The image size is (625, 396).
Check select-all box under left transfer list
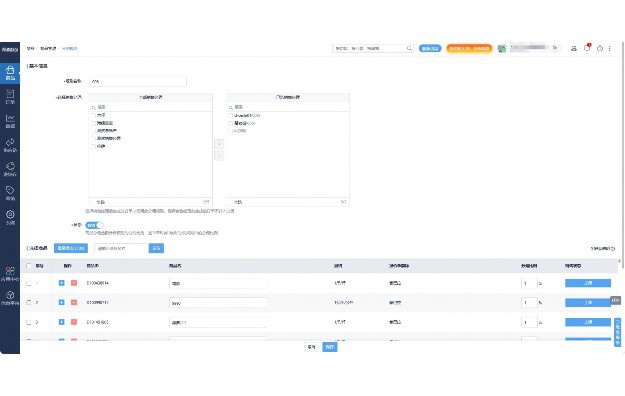click(93, 202)
